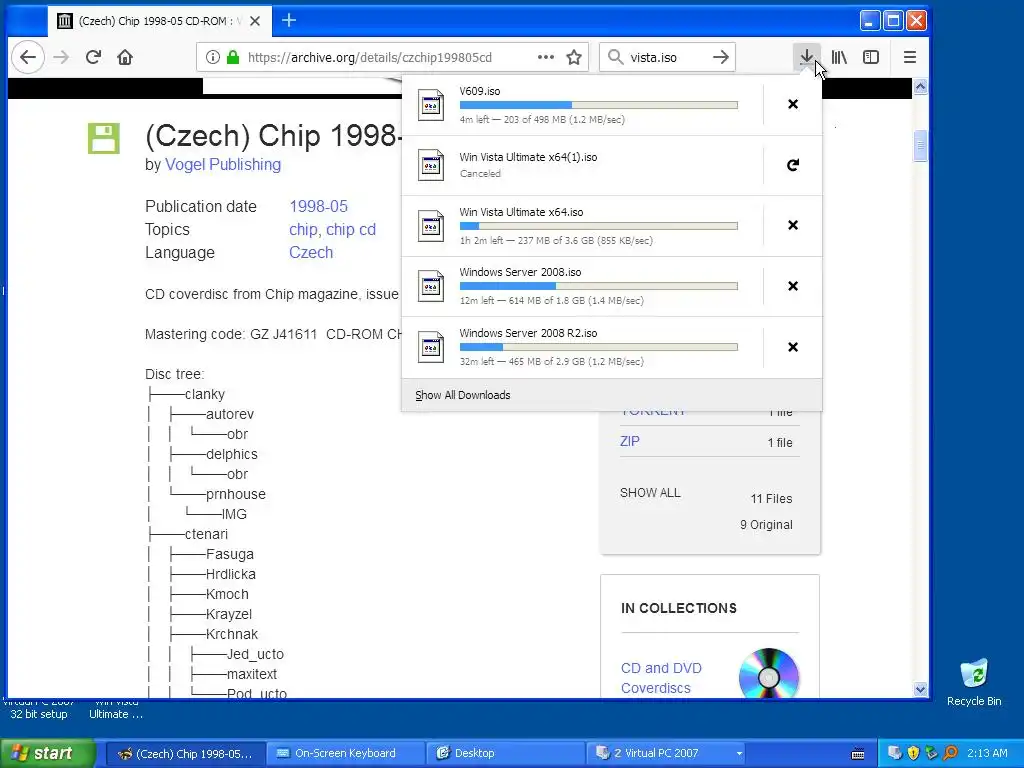1024x768 pixels.
Task: Open page actions three-dots menu
Action: [x=546, y=57]
